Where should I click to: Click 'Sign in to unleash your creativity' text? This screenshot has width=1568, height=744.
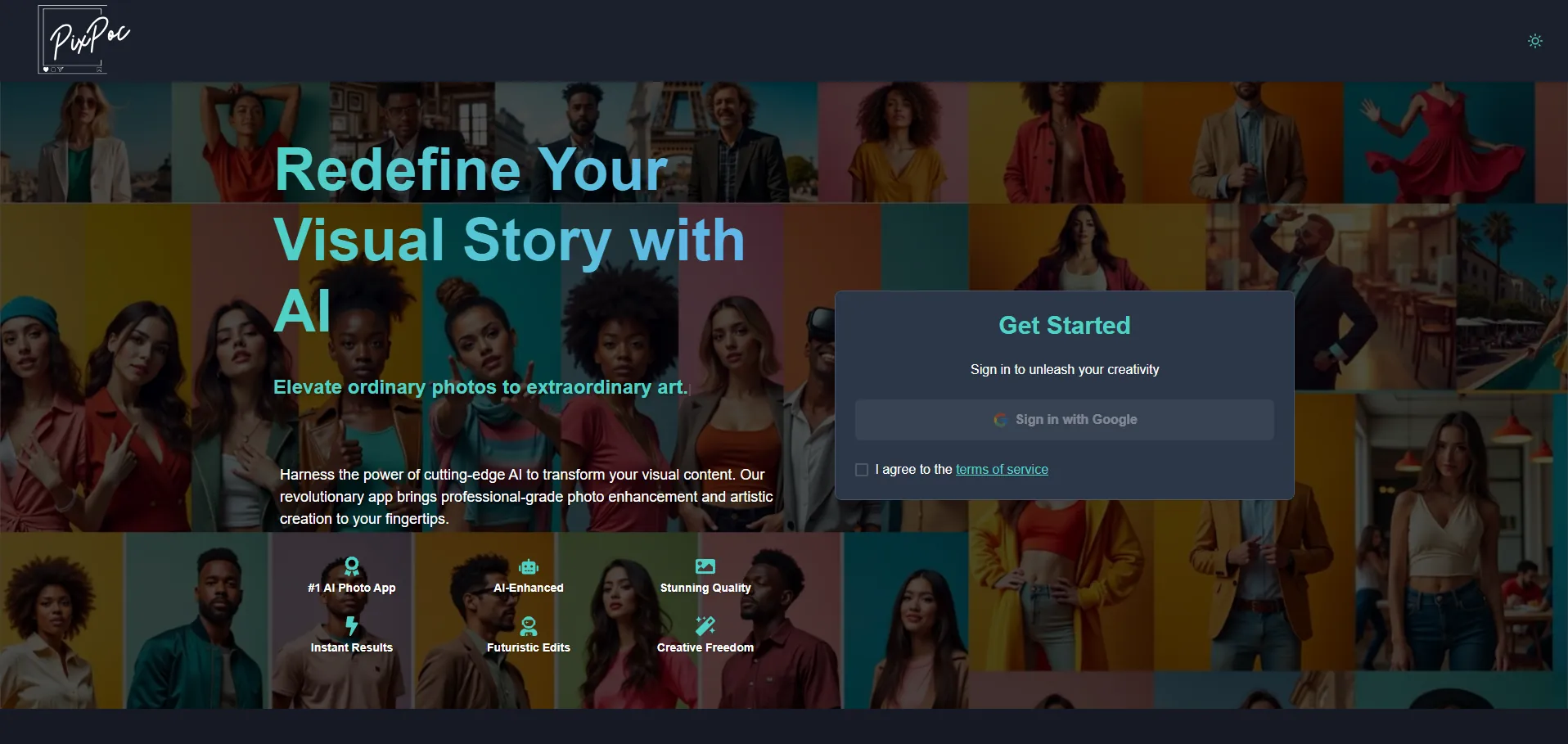pos(1065,370)
